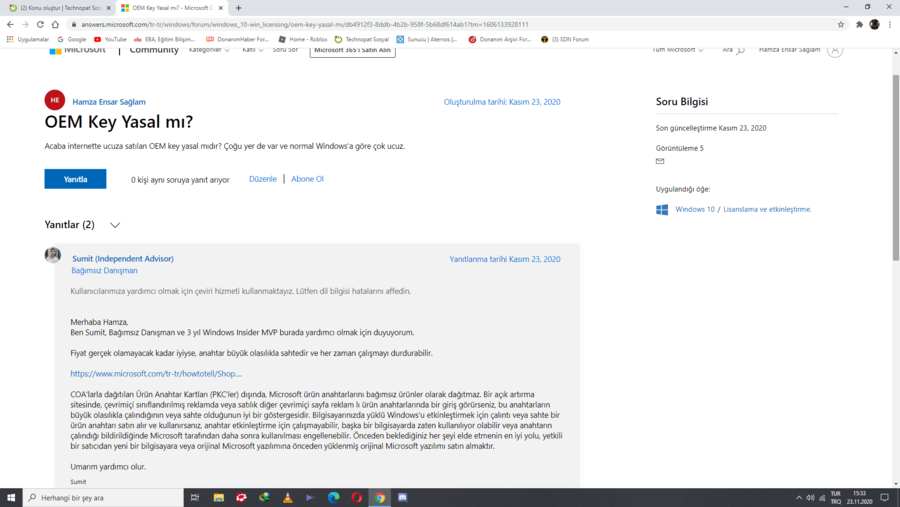Open the Donanım Arşivi Forum bookmark
Screen dimensions: 900x507
[x=500, y=39]
